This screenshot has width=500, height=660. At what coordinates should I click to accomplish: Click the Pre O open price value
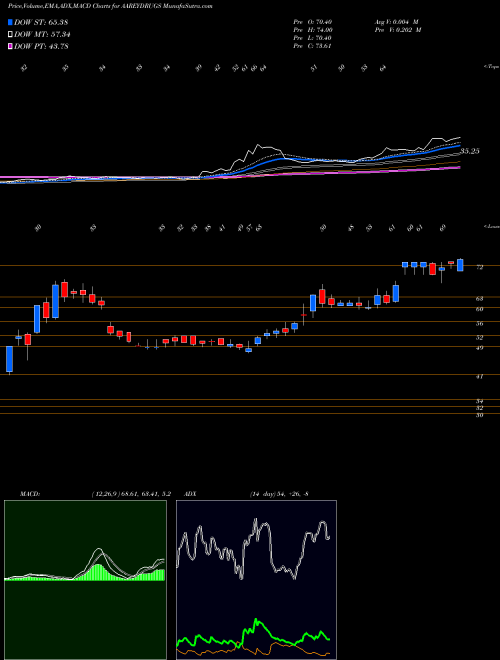pos(324,22)
